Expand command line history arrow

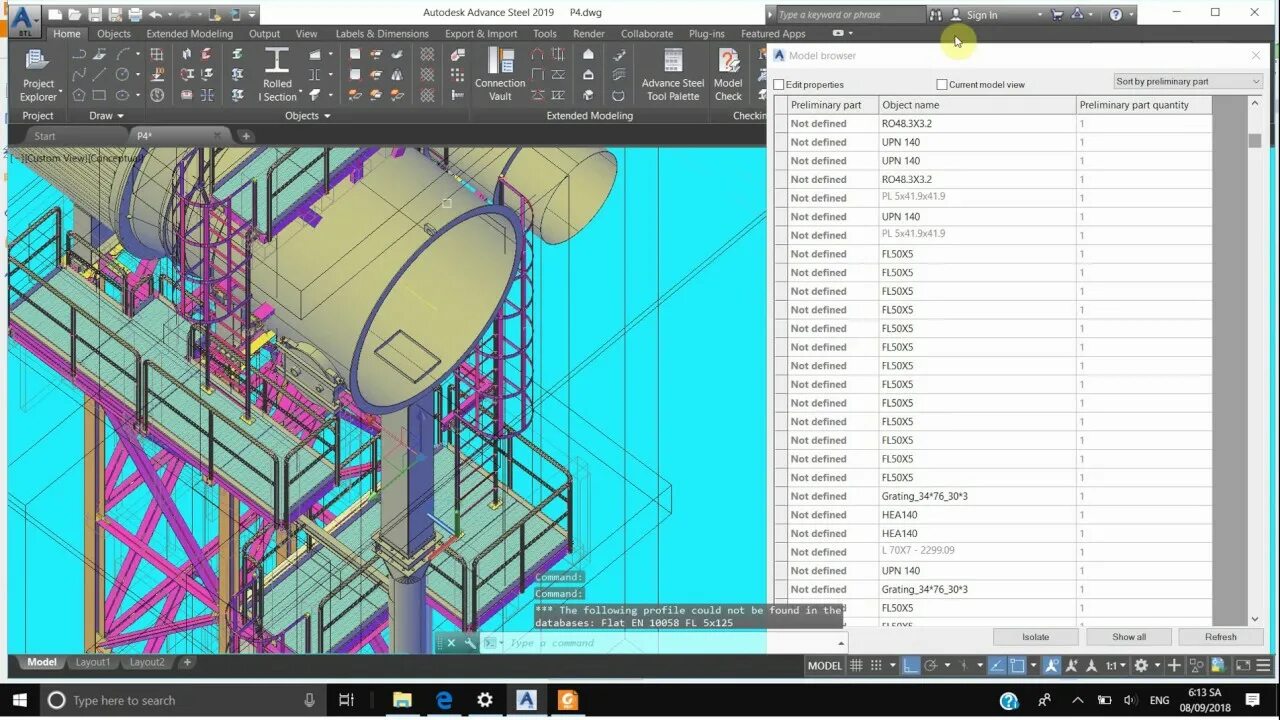pyautogui.click(x=841, y=643)
